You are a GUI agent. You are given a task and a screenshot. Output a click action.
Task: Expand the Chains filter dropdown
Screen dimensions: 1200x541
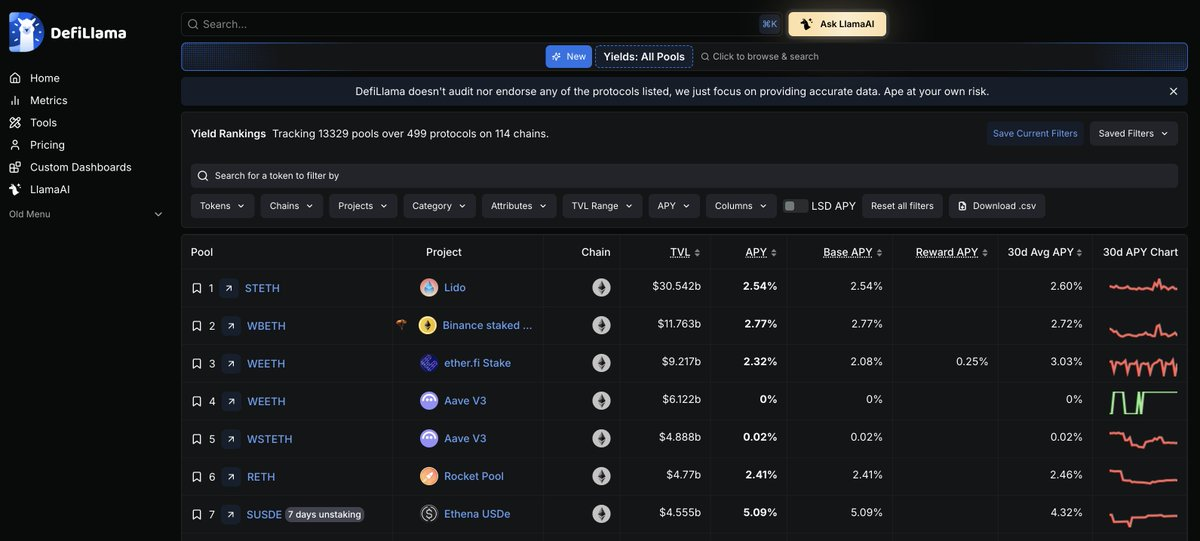pos(292,206)
